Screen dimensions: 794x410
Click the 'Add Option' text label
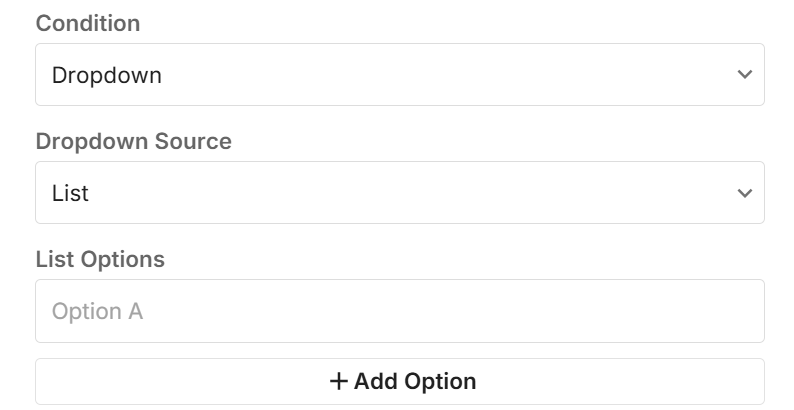pos(414,381)
